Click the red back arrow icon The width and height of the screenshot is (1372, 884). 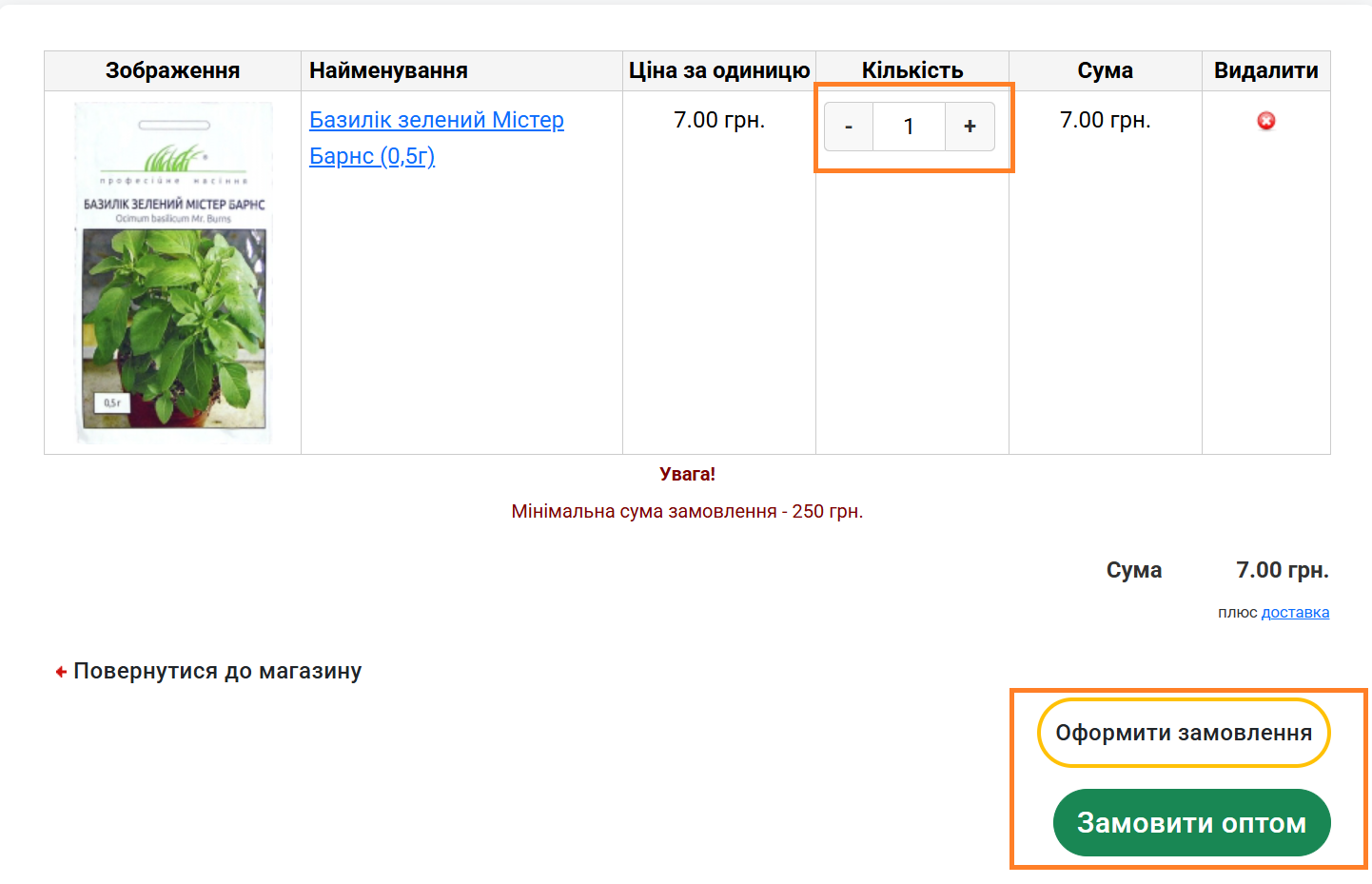(61, 672)
